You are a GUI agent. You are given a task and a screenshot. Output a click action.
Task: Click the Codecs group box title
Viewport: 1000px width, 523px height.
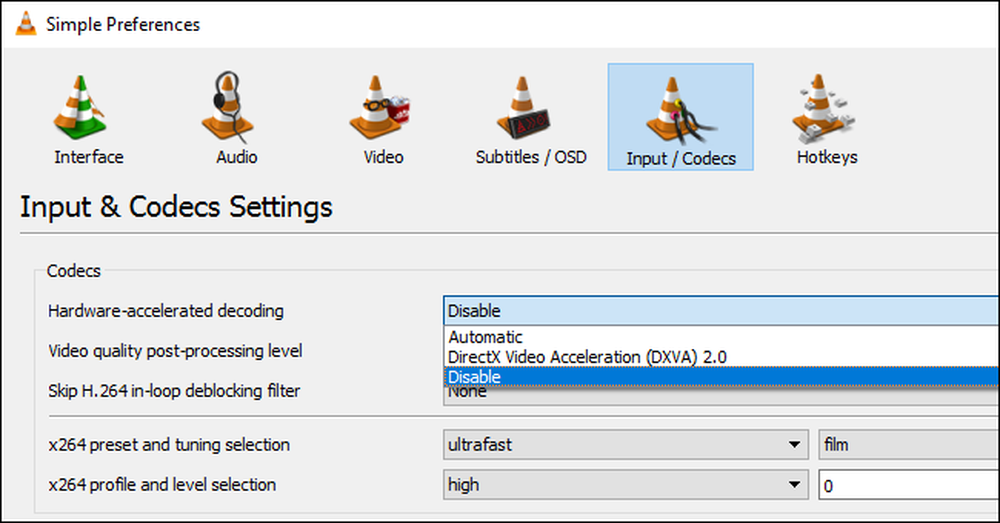(73, 271)
